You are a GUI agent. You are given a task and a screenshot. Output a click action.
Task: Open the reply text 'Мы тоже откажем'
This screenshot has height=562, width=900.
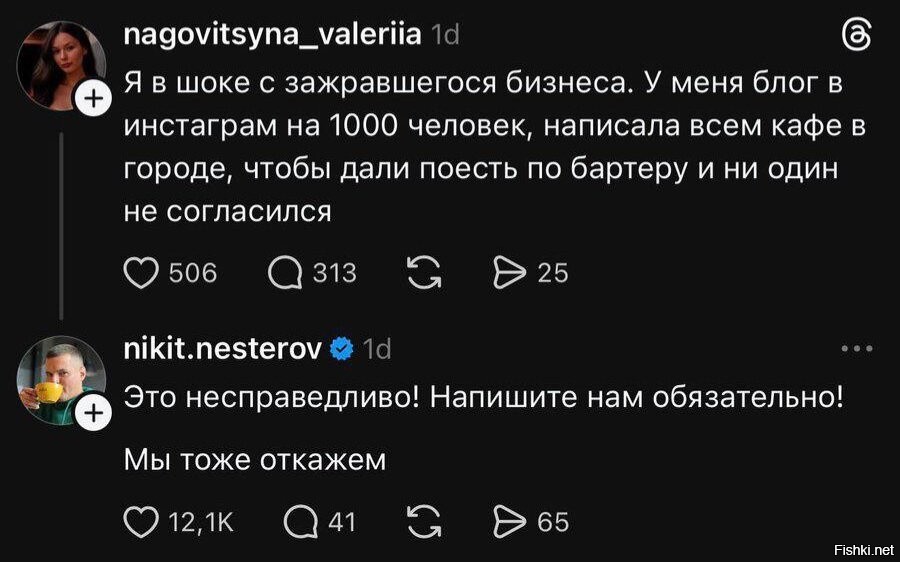click(x=254, y=460)
